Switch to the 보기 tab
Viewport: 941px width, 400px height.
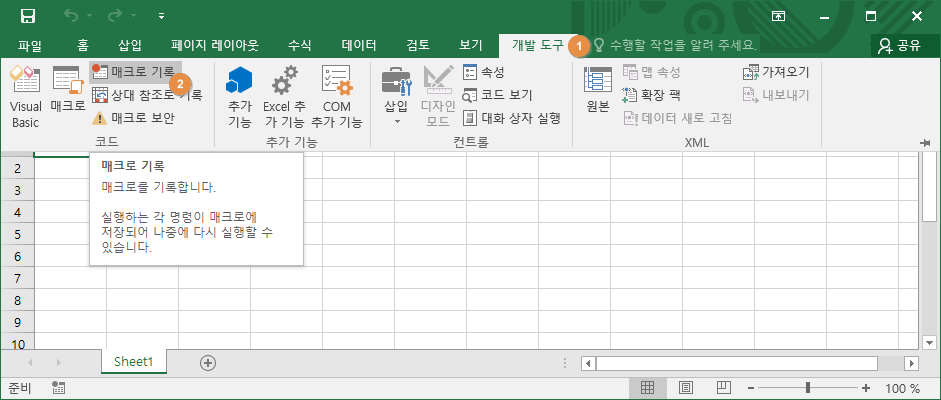point(470,45)
